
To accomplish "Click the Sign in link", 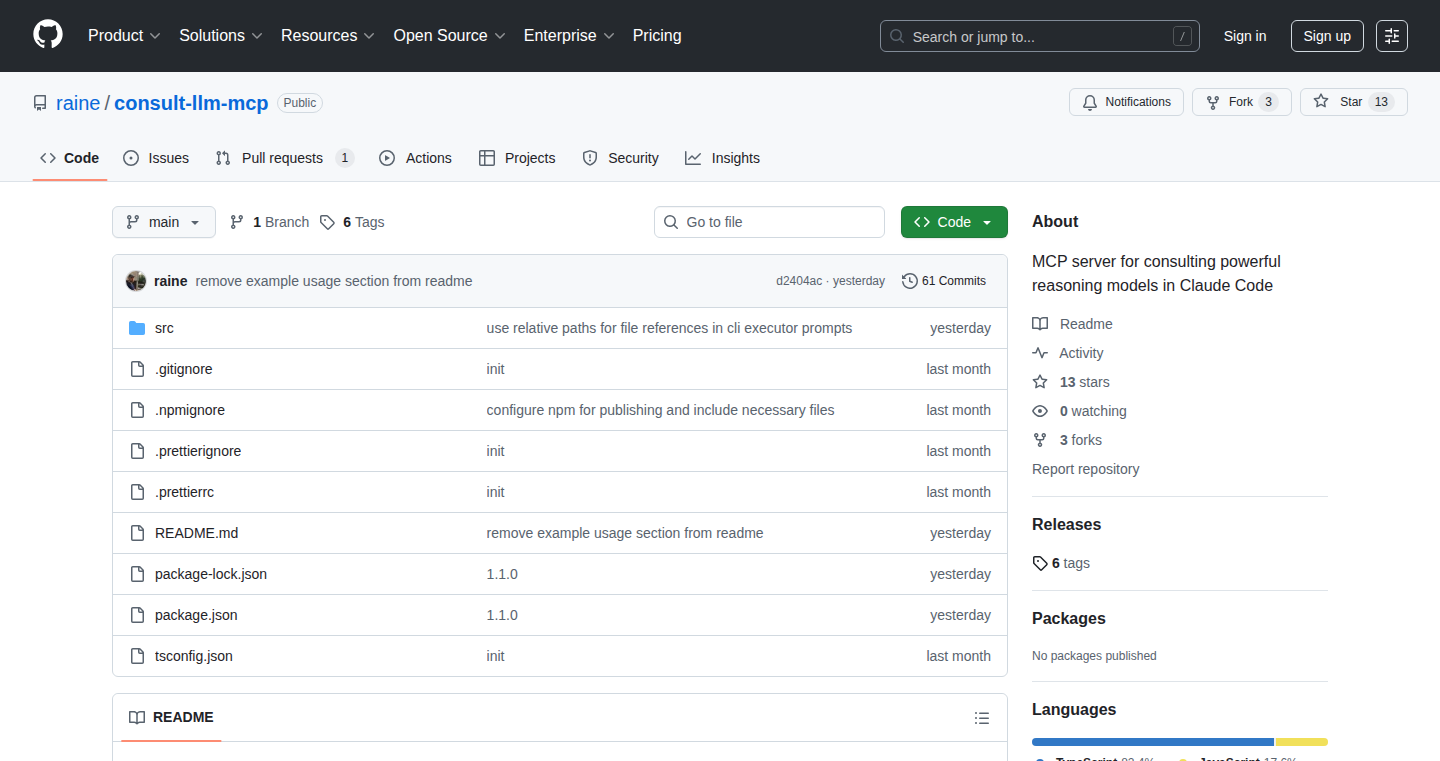I will 1245,36.
